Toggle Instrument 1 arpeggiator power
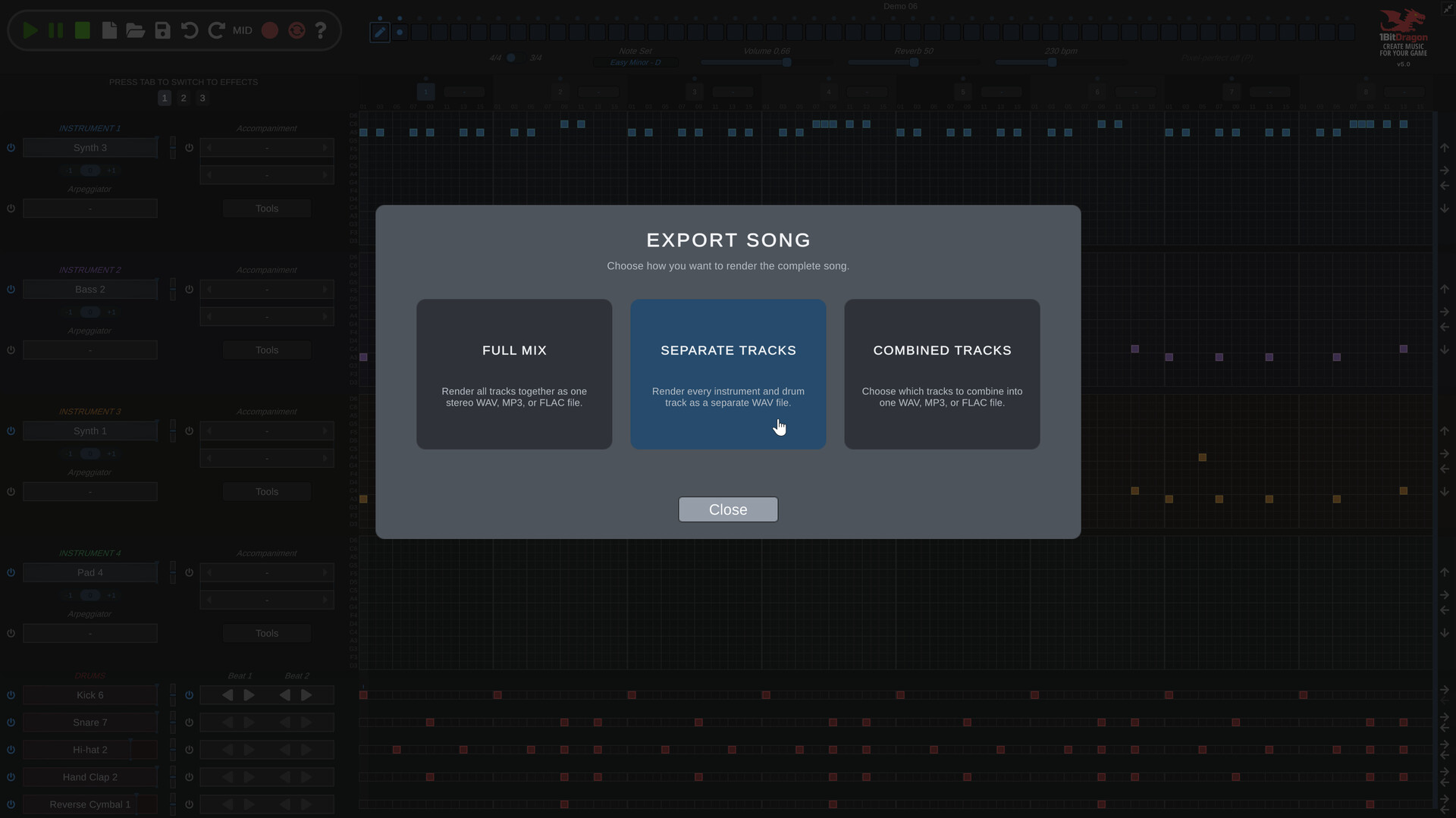Screen dimensions: 1456x818 click(x=11, y=208)
